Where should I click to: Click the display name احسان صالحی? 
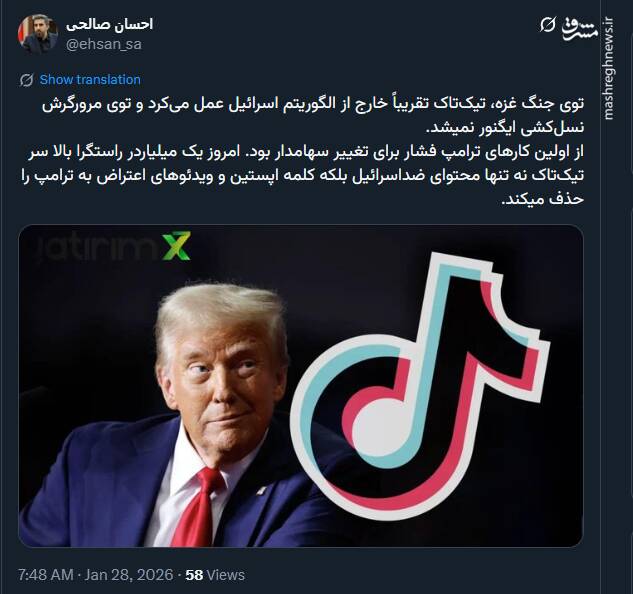point(109,24)
